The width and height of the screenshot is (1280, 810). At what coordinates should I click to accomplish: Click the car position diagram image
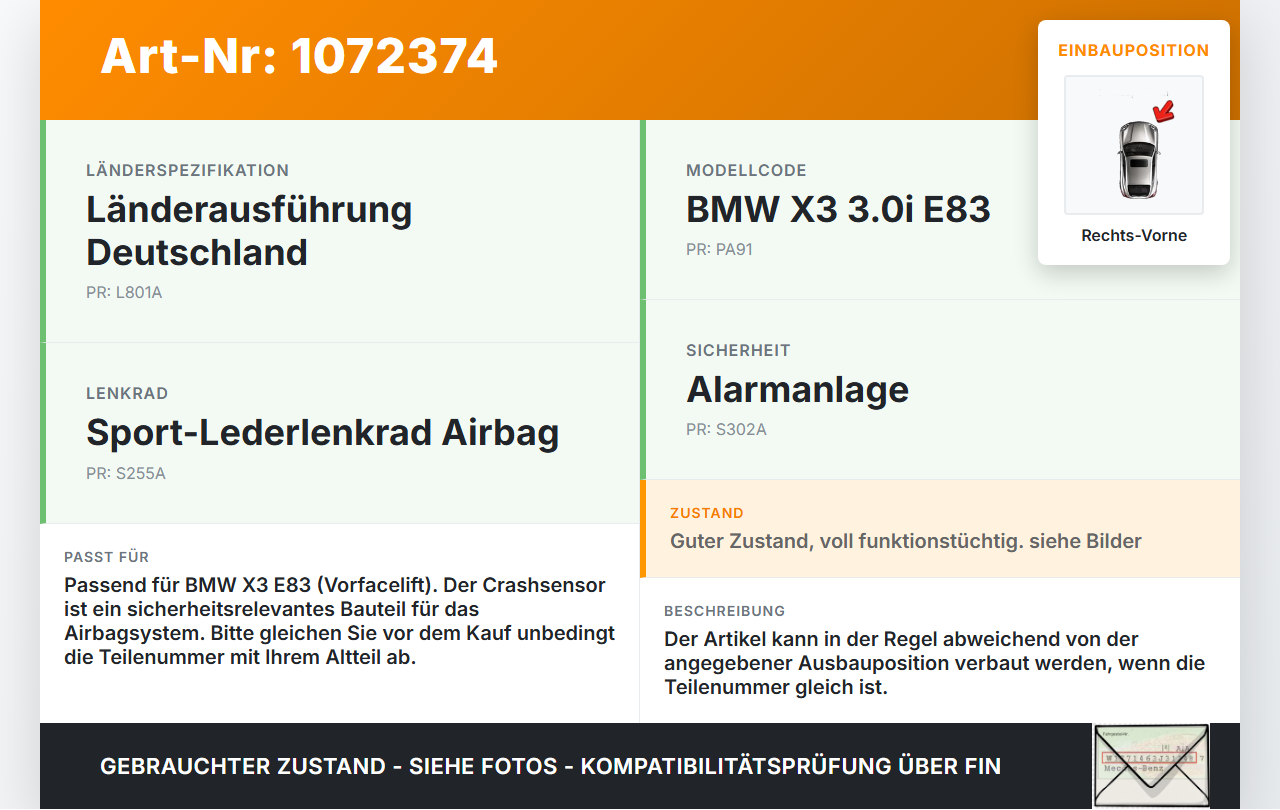pos(1134,145)
